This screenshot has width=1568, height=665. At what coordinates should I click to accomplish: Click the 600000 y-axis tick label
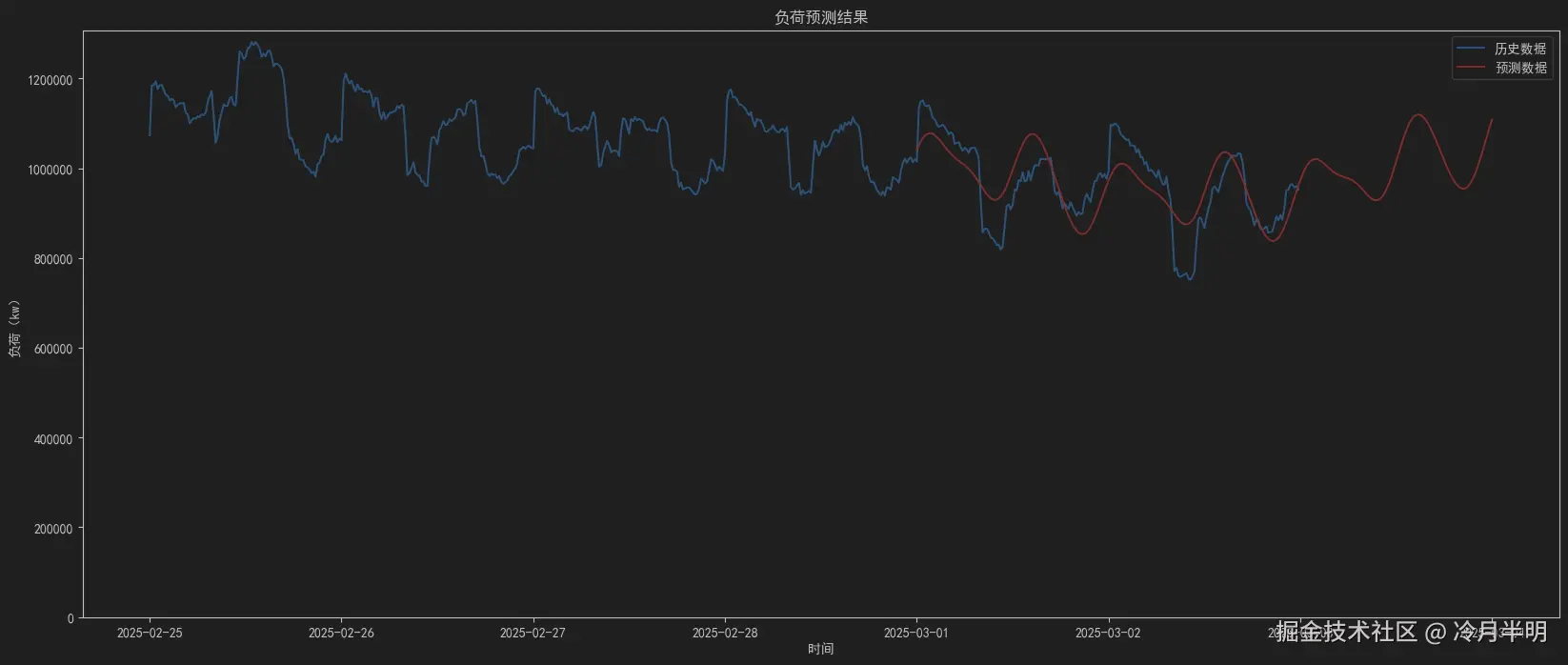[53, 349]
